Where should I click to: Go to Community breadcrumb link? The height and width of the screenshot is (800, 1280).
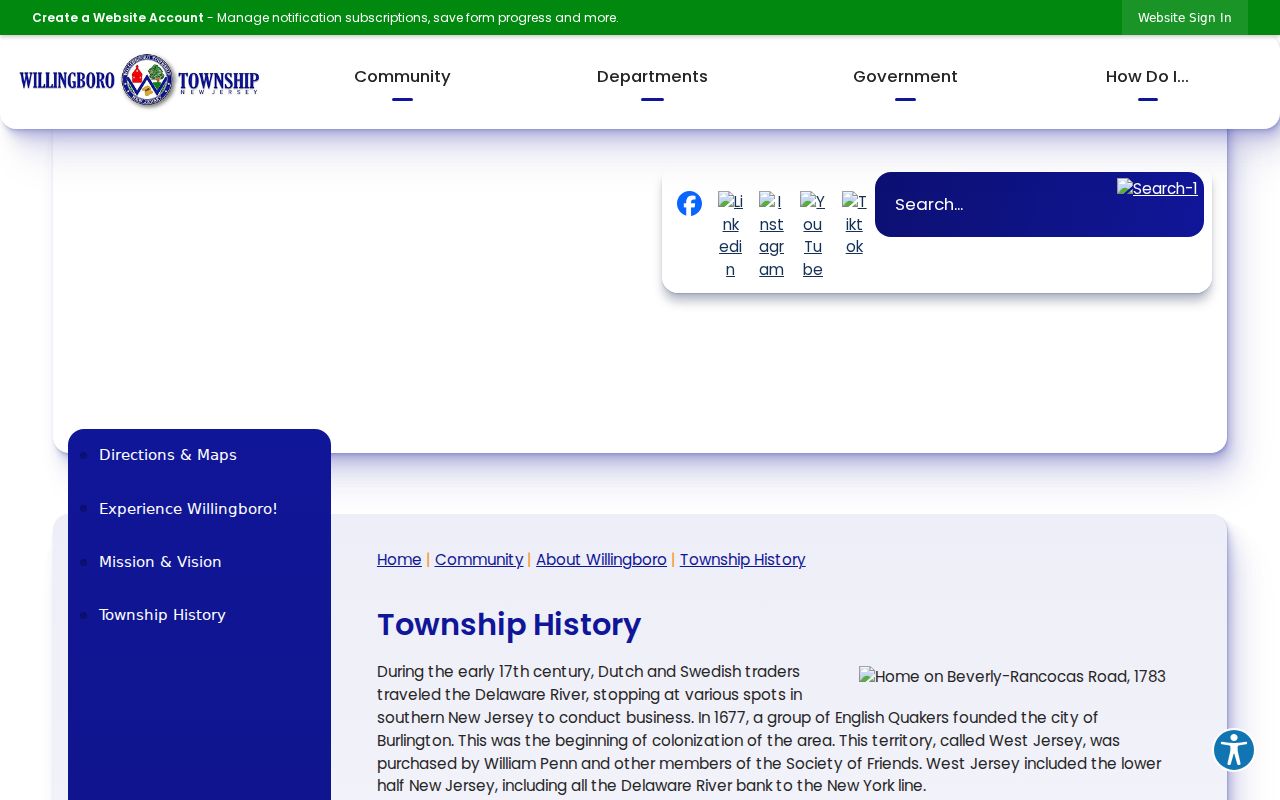pos(479,560)
